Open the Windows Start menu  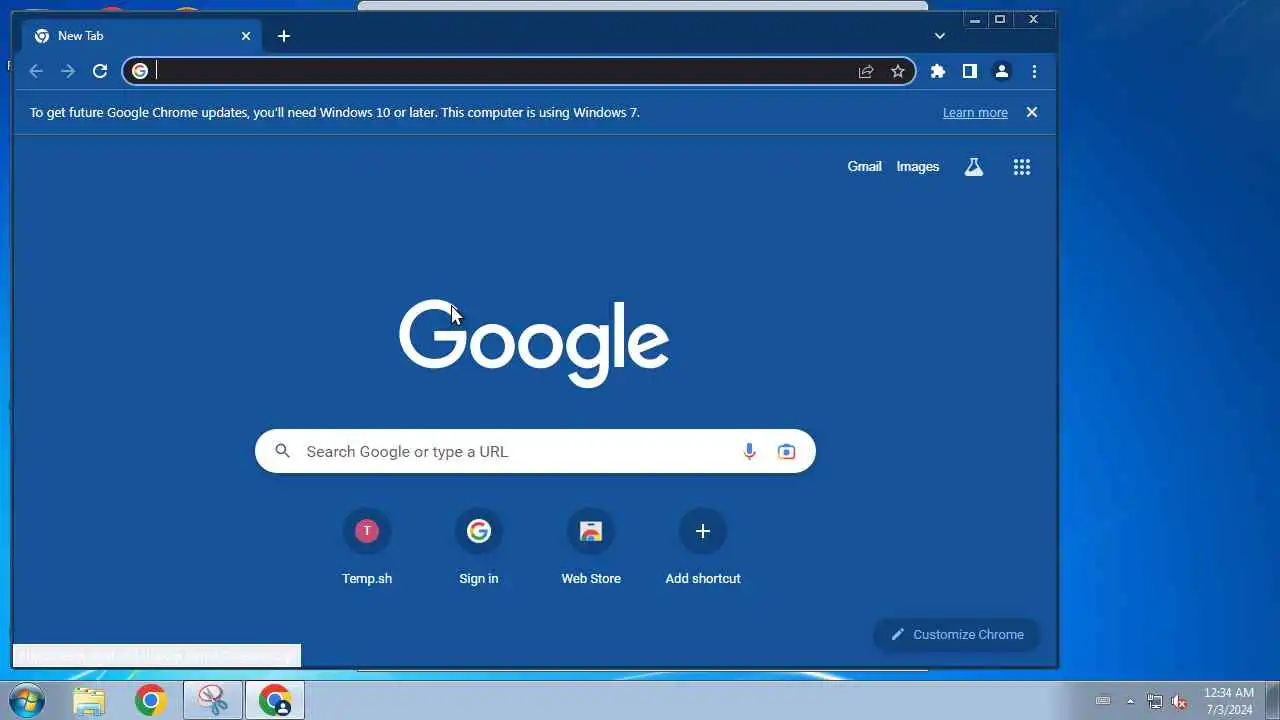click(27, 701)
